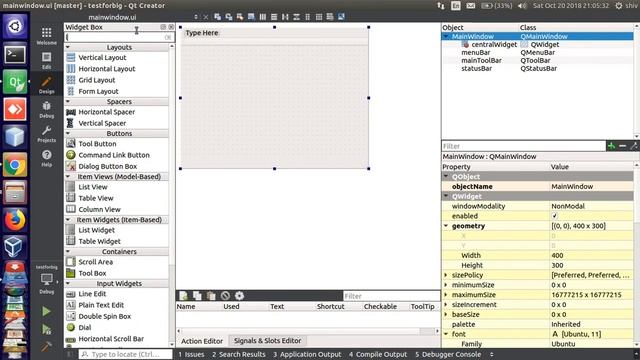Apply Lay Out Horizontally from the toolbar
The height and width of the screenshot is (360, 640).
pyautogui.click(x=263, y=17)
